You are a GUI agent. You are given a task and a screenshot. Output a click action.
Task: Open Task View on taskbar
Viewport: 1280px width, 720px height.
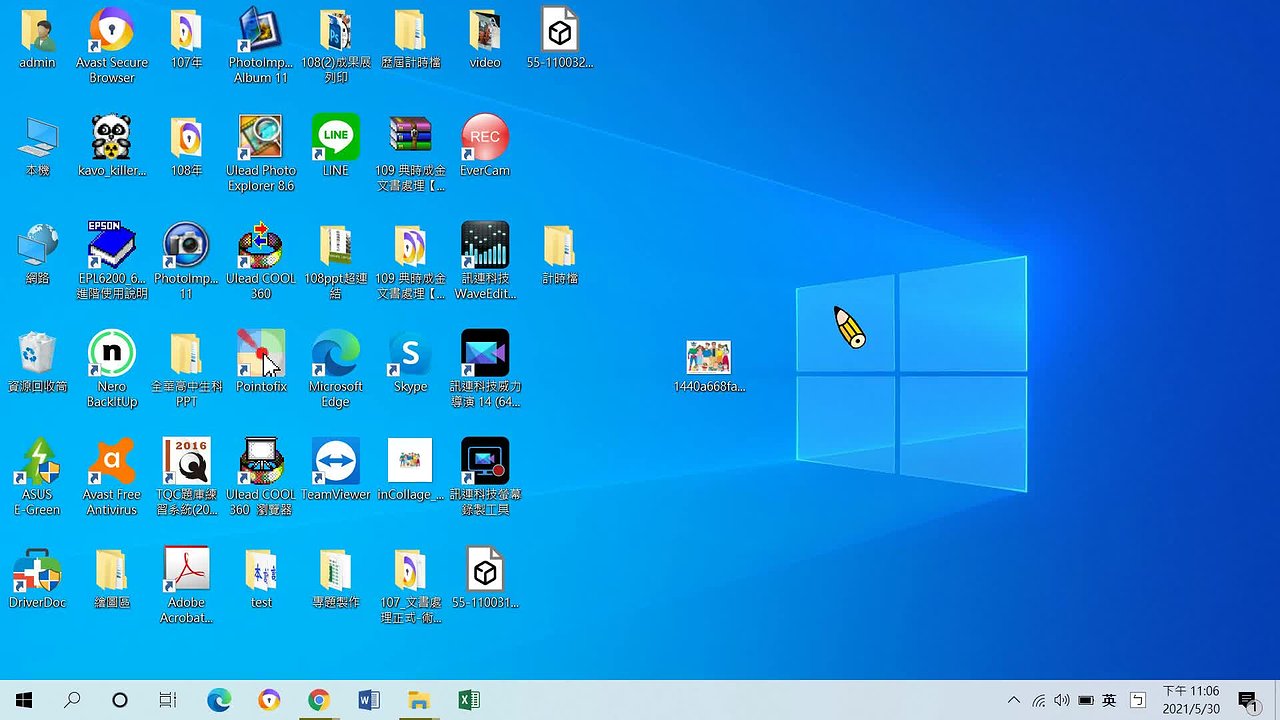[168, 700]
